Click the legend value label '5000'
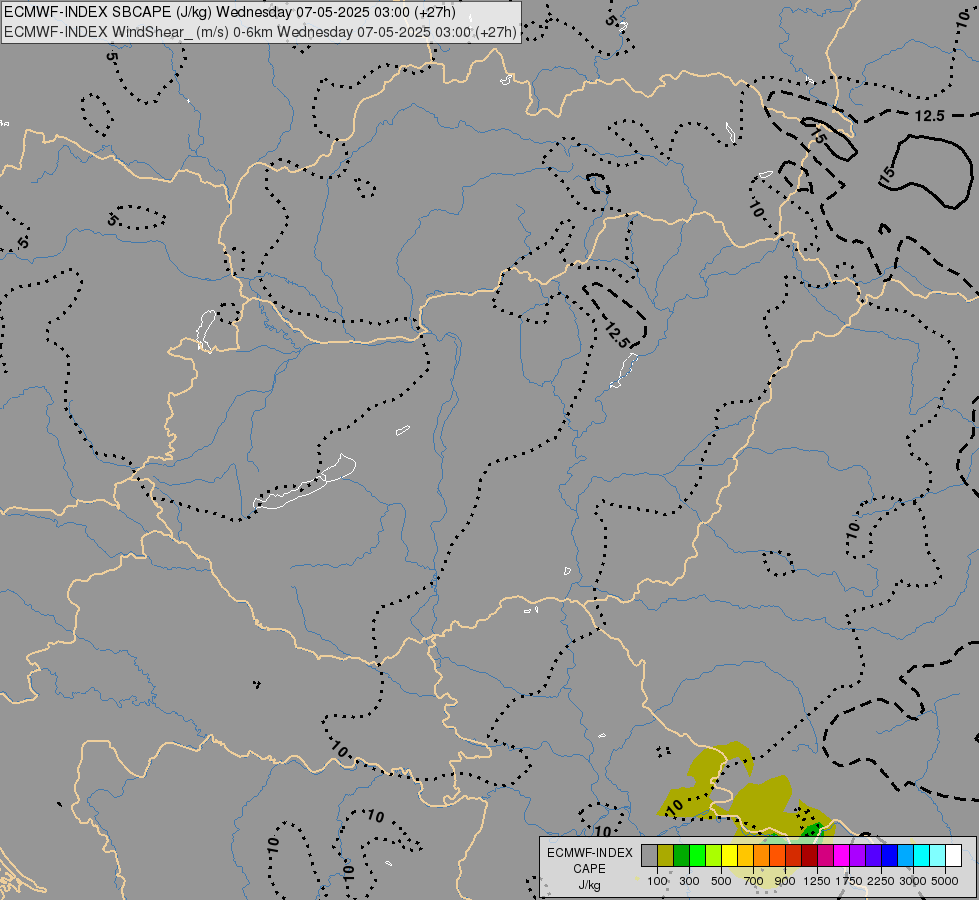 [945, 881]
